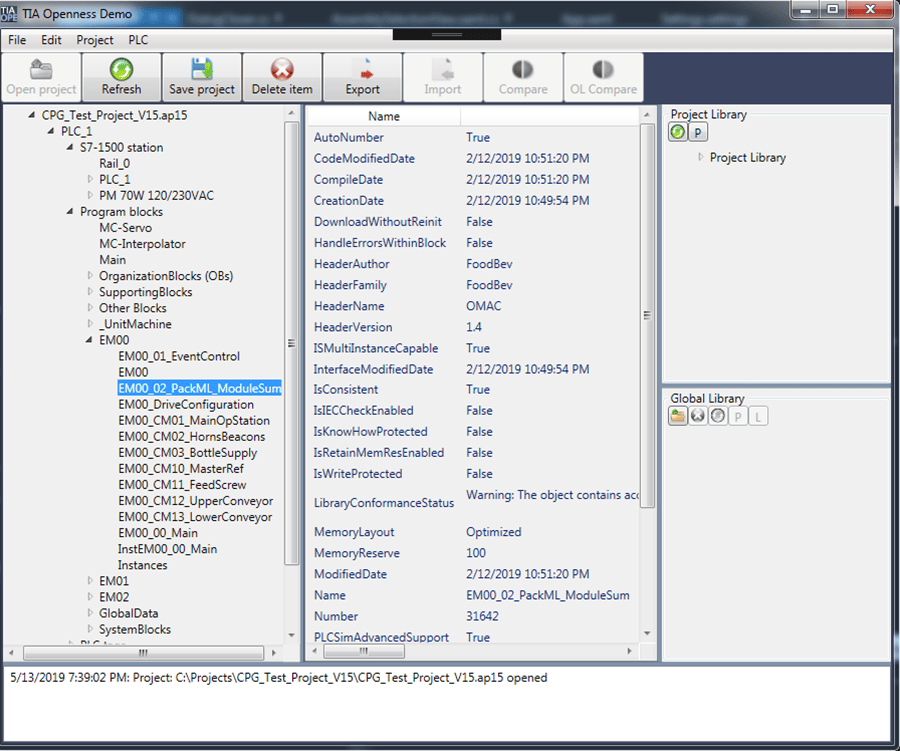Expand the SupportingBlocks folder
The image size is (900, 751).
tap(90, 292)
